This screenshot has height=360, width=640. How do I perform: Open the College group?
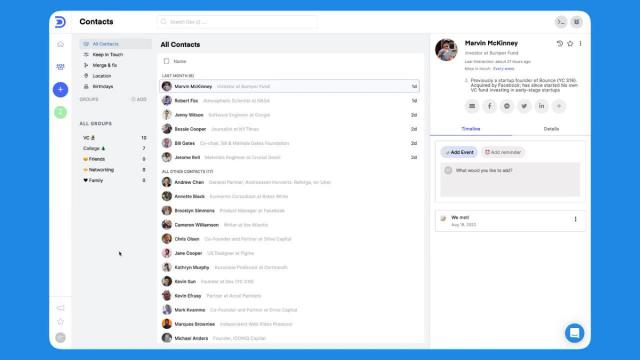pyautogui.click(x=115, y=149)
